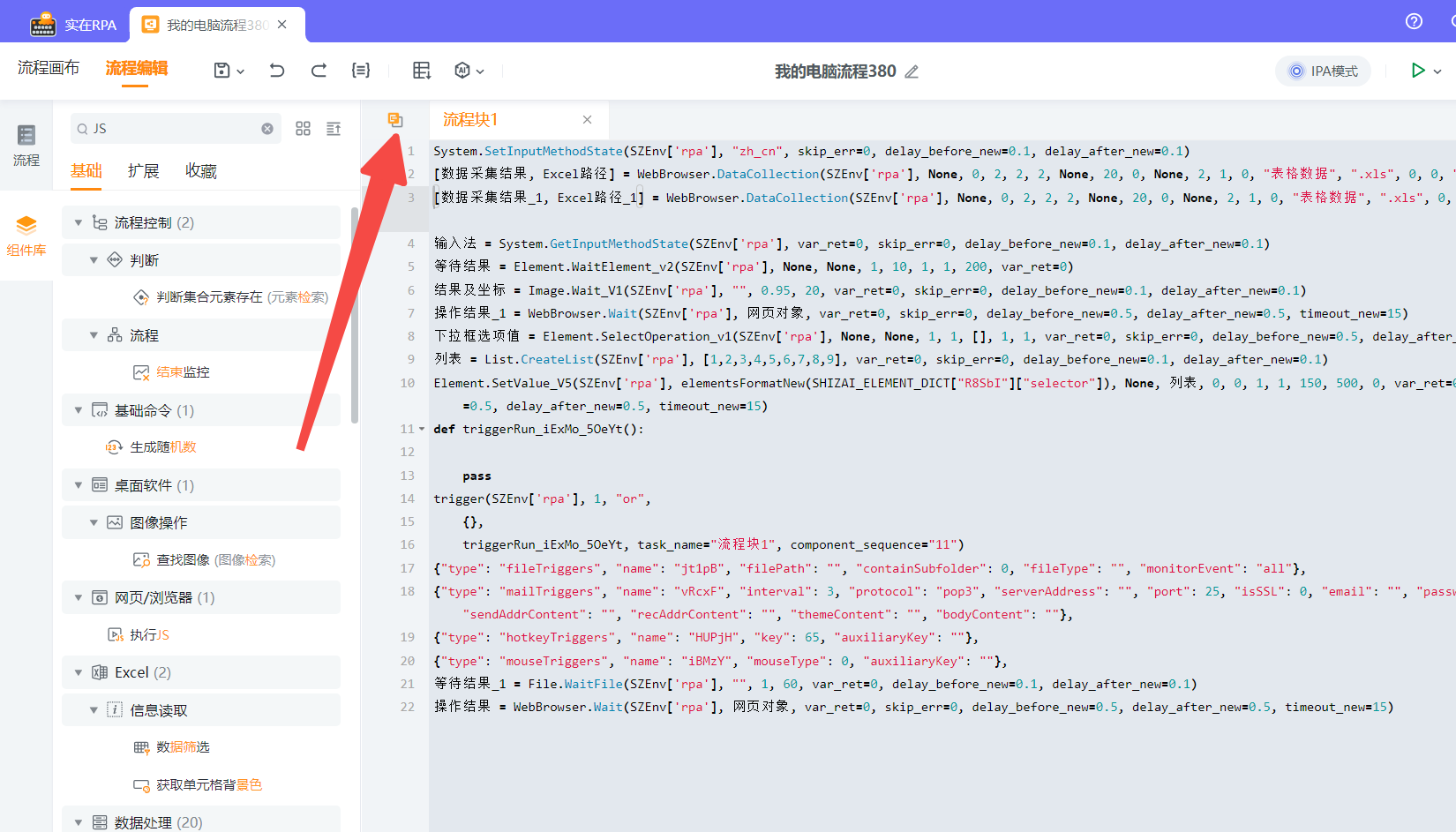Select the 执行JS component
Screen dimensions: 1456x832
coord(149,635)
